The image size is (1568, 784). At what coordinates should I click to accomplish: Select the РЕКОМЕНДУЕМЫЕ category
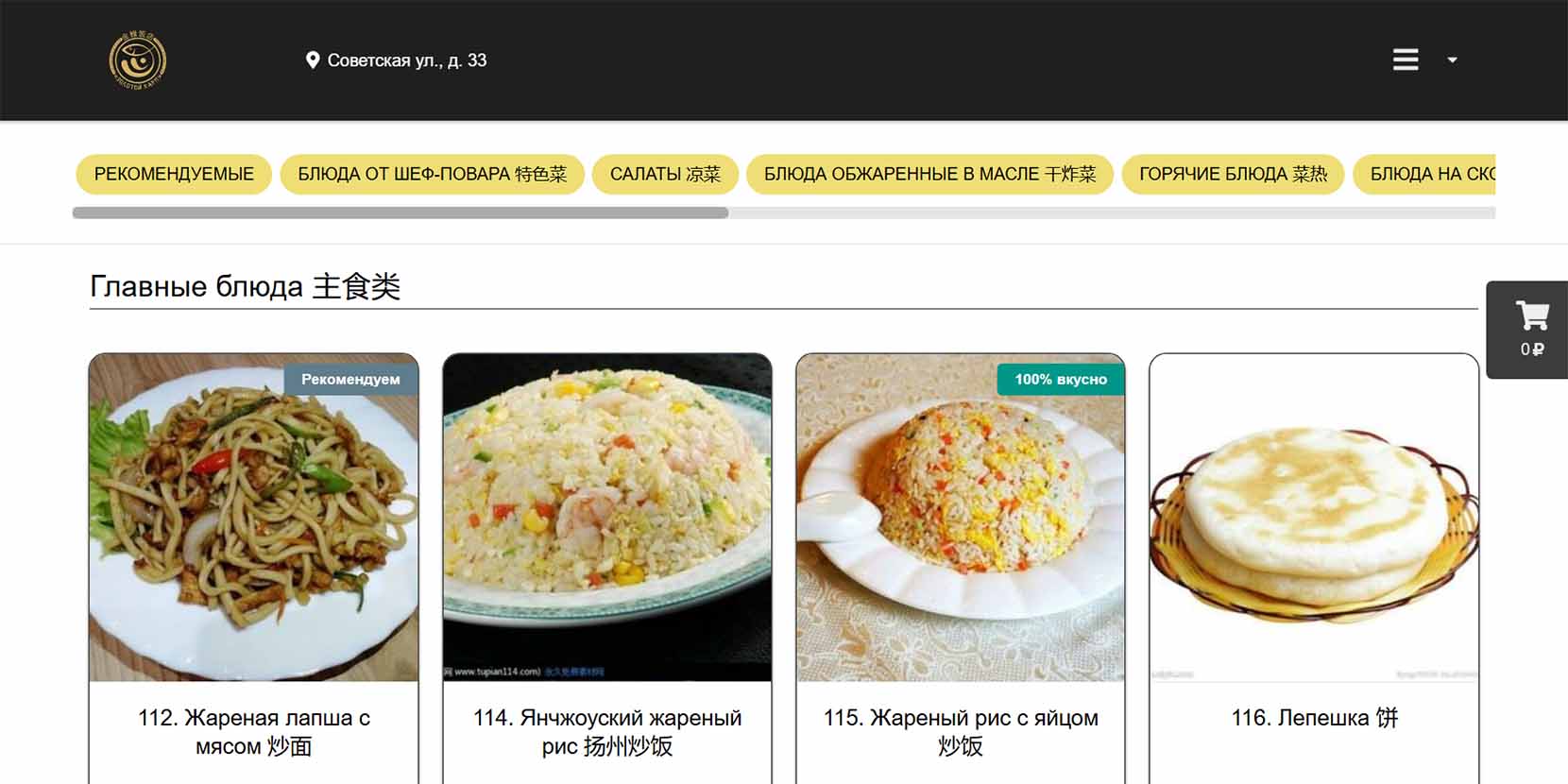point(174,175)
